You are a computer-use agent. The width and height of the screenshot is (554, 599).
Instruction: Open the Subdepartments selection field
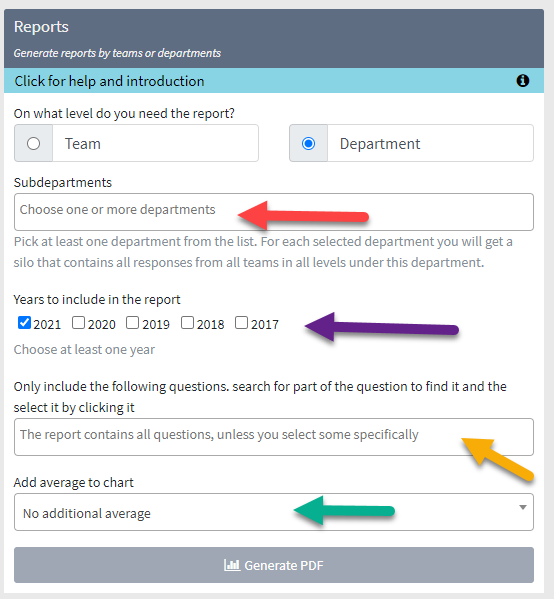pyautogui.click(x=274, y=212)
